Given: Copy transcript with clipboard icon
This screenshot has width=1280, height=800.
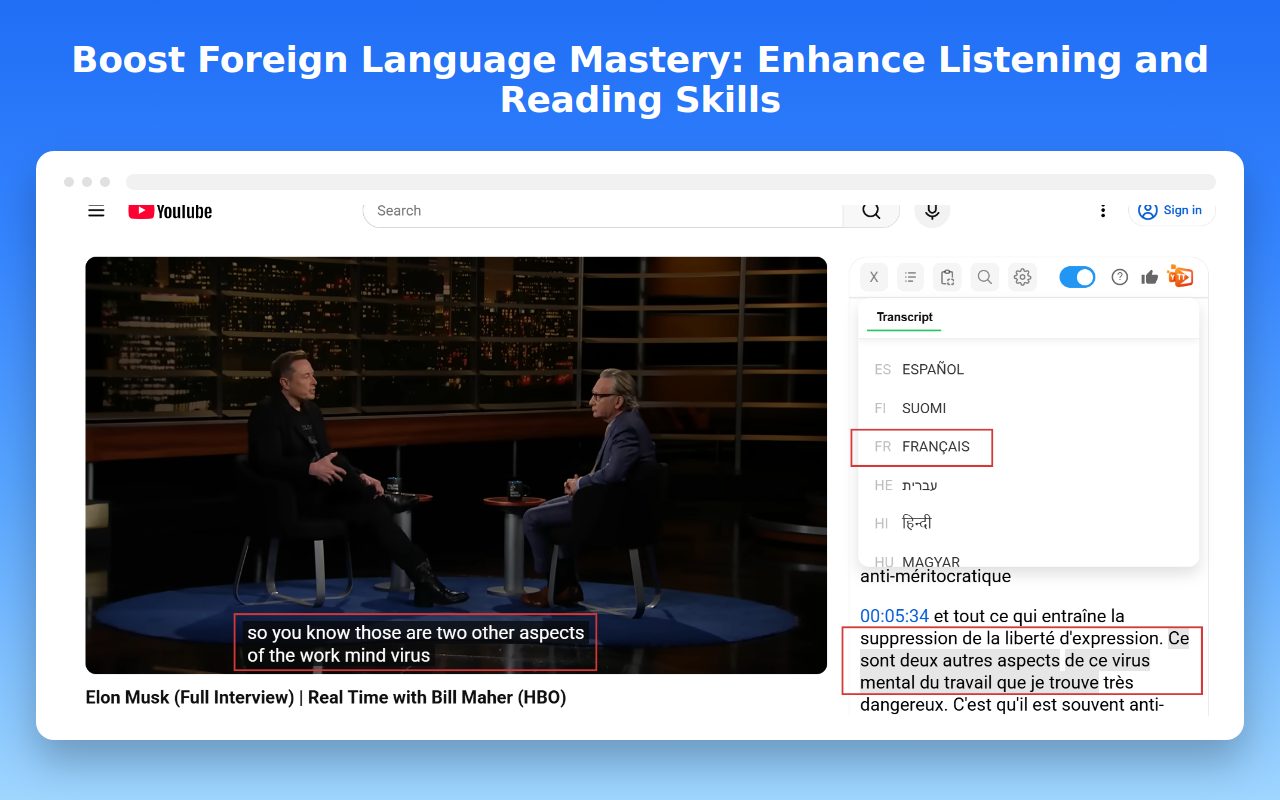Looking at the screenshot, I should (x=947, y=277).
